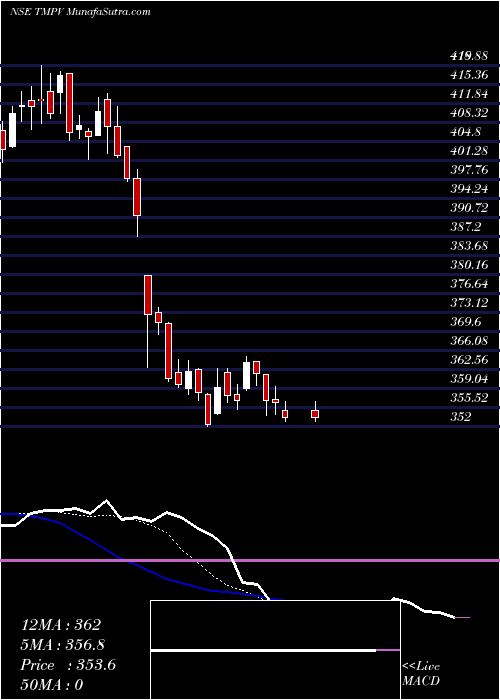Select the 415.36 price level label
Viewport: 500px width, 700px height.
tap(468, 75)
